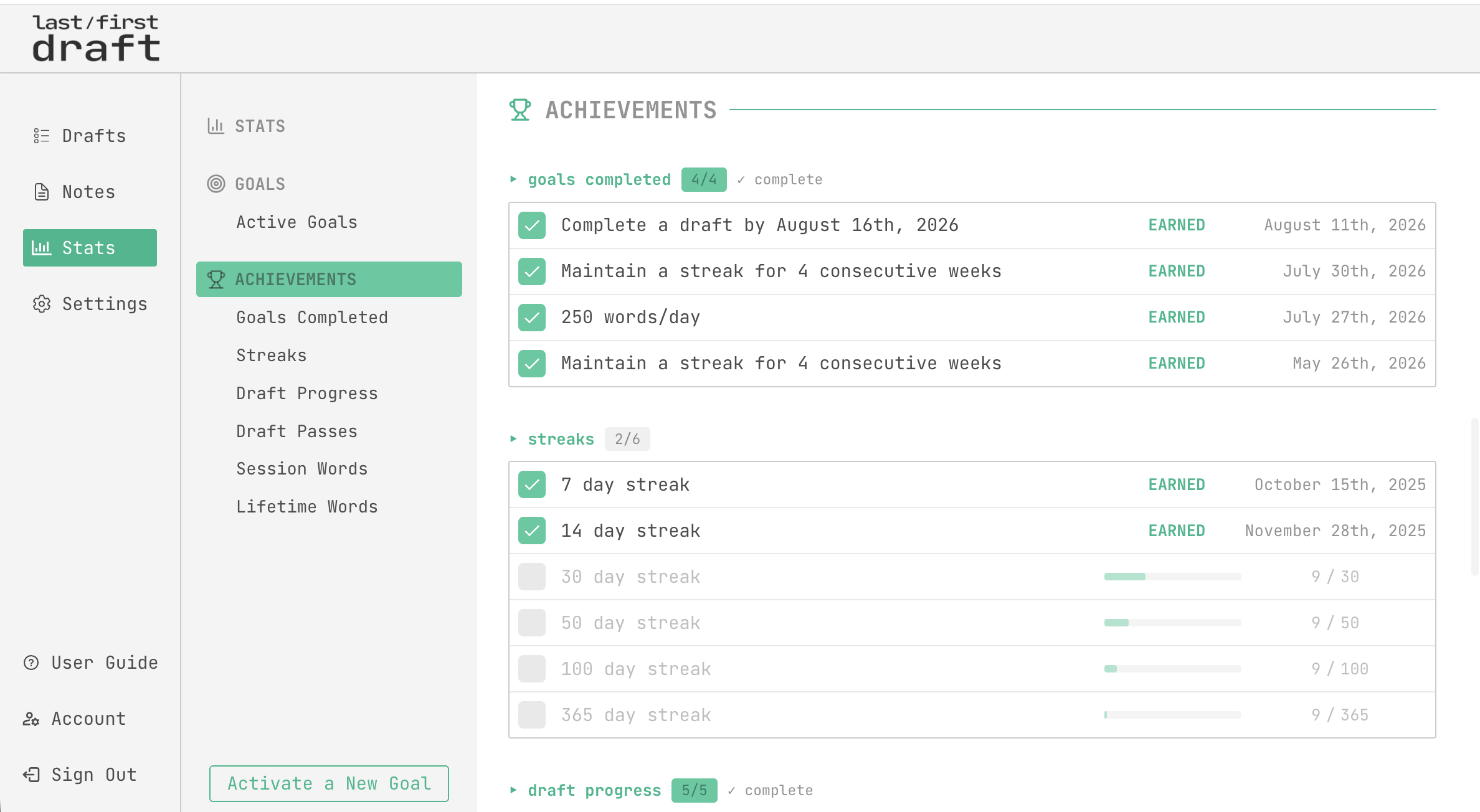1480x812 pixels.
Task: Toggle the unchecked 30 day streak checkbox
Action: pos(532,577)
